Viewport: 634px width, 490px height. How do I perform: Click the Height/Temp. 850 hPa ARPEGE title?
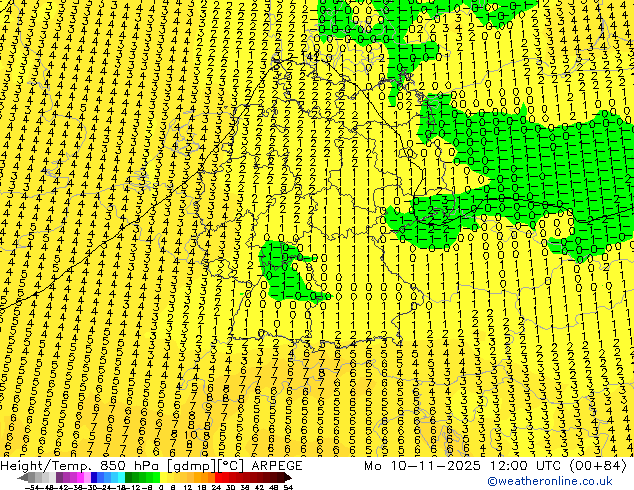[151, 466]
